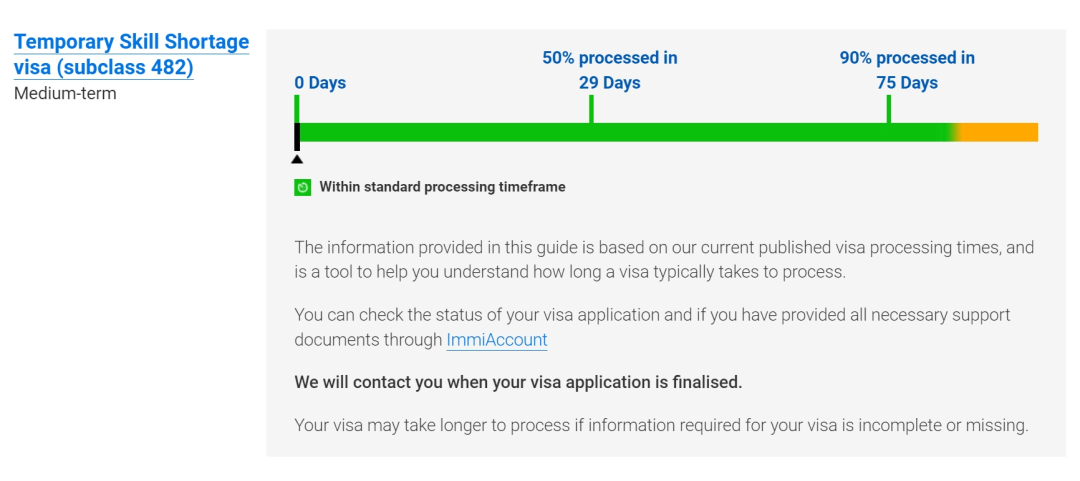
Task: Open the Temporary Skill Shortage visa link
Action: pyautogui.click(x=131, y=55)
